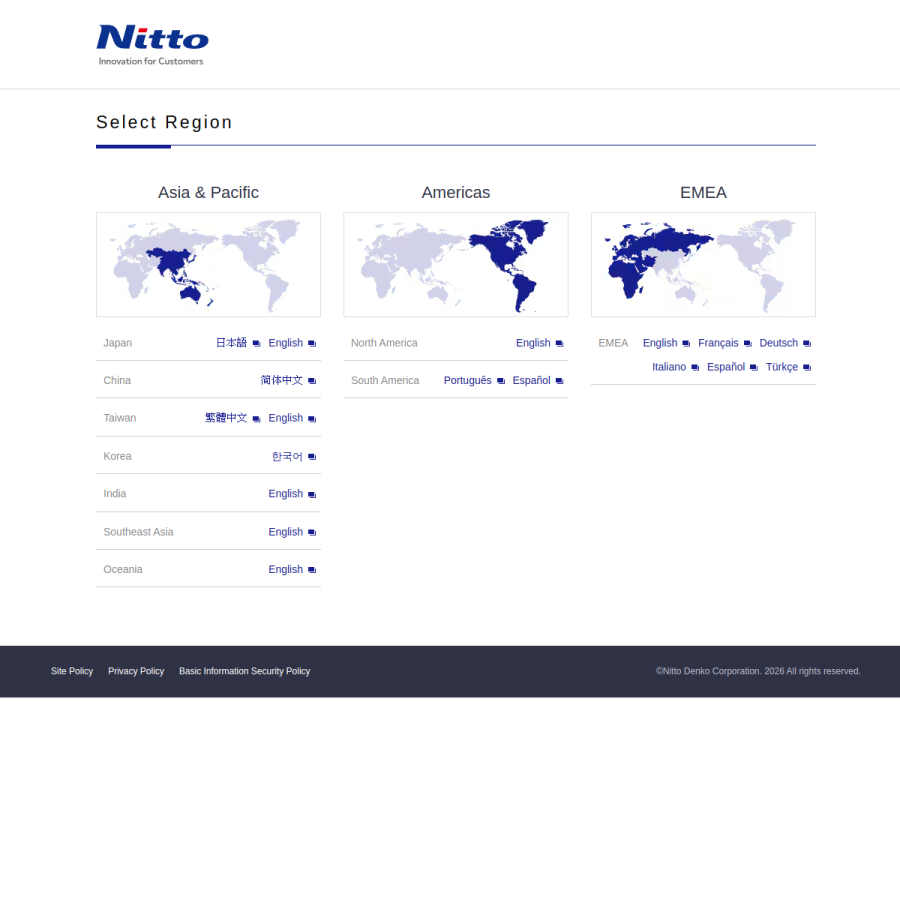900x900 pixels.
Task: Open Japan site in 日本語
Action: click(x=231, y=343)
